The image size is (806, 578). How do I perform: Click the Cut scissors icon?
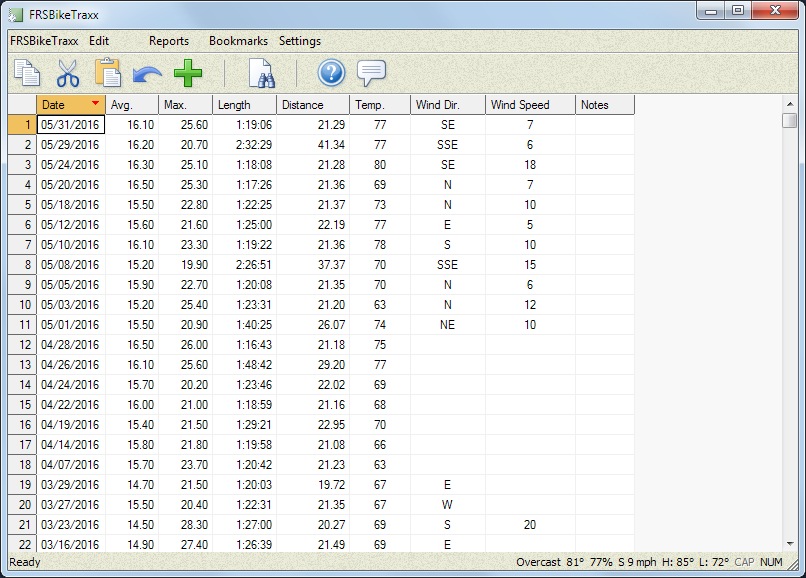(67, 73)
